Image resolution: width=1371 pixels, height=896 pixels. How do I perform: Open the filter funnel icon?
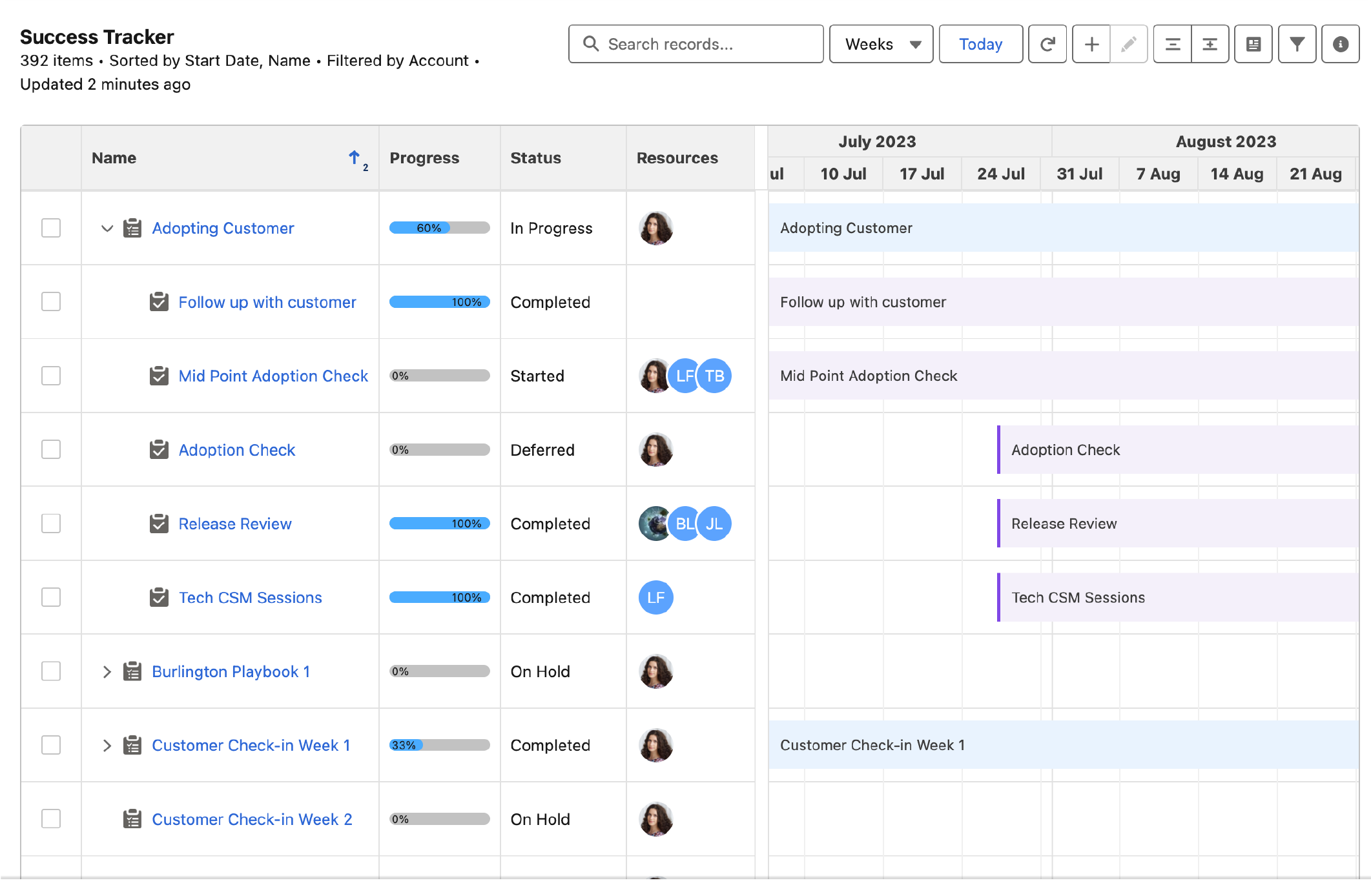tap(1297, 44)
